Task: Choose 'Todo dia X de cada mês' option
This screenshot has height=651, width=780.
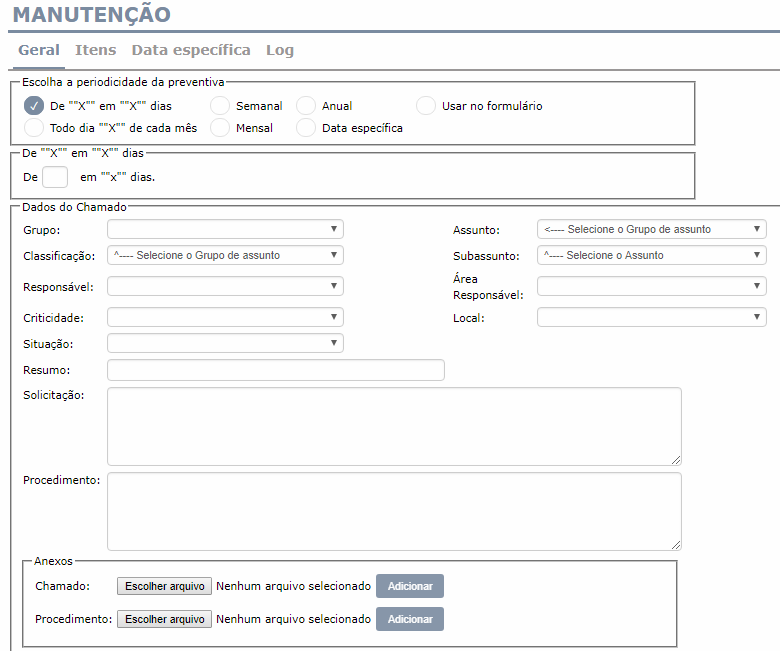Action: (34, 128)
